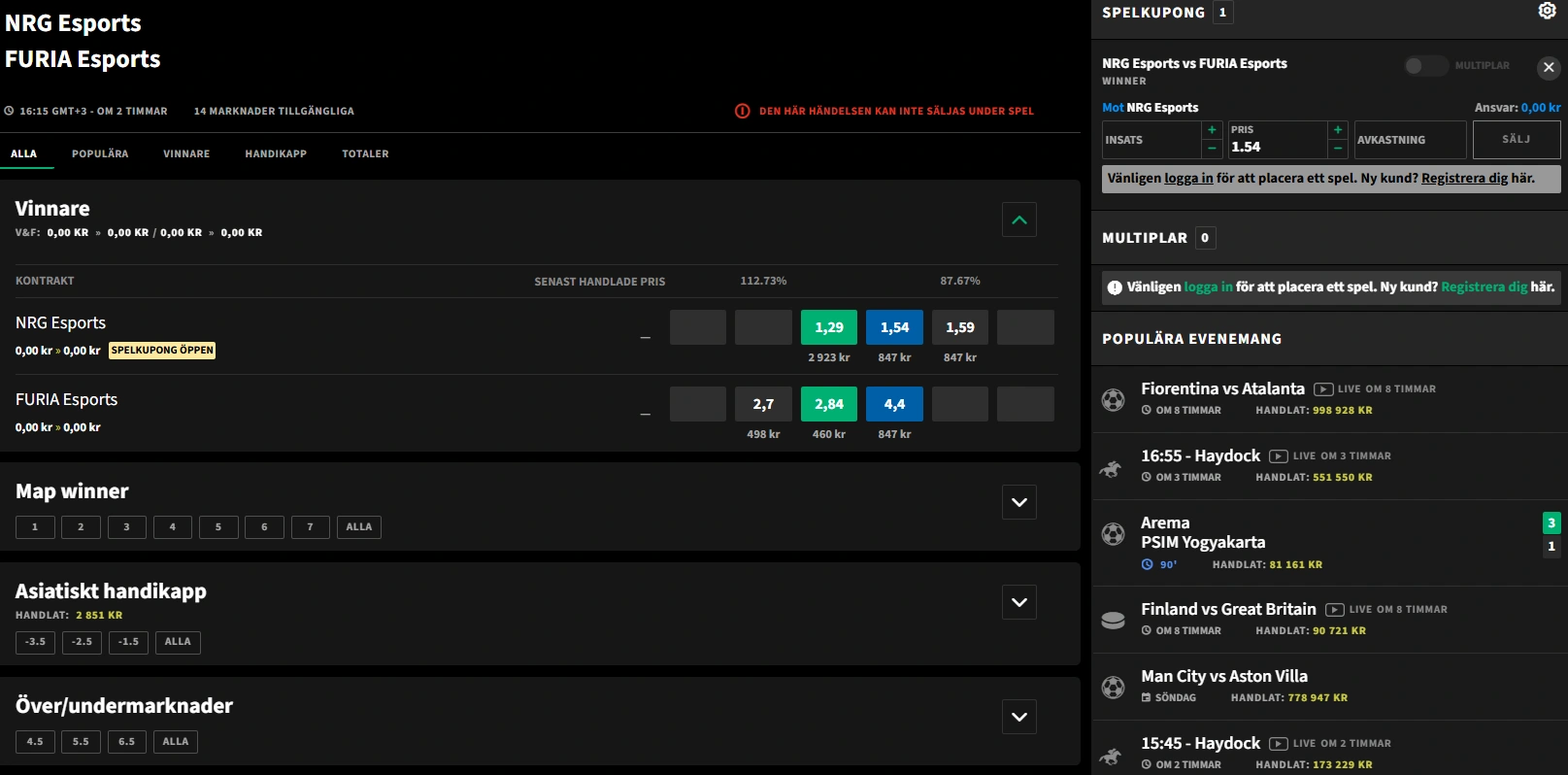The image size is (1568, 775).
Task: Collapse the Vinnare market section
Action: (x=1019, y=219)
